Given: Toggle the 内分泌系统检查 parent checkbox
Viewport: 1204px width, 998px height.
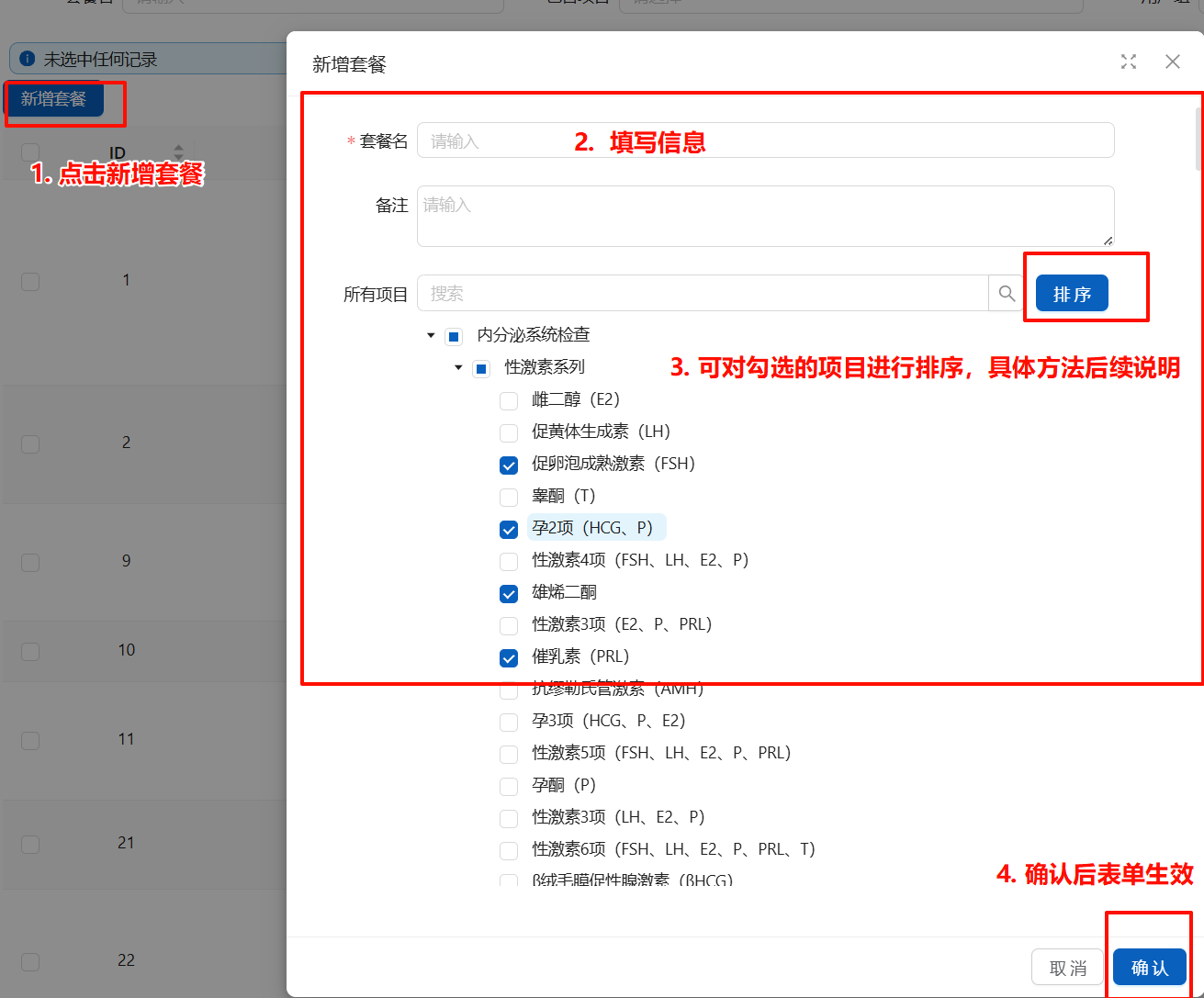Looking at the screenshot, I should click(454, 336).
